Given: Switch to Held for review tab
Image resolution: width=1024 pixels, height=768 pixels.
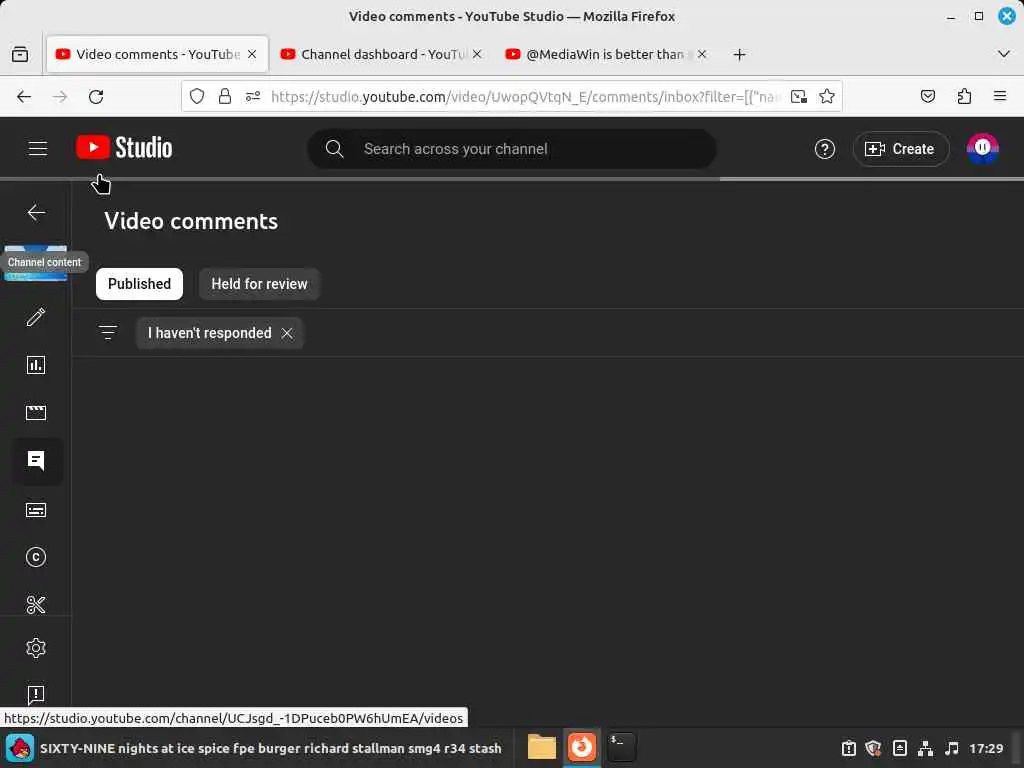Looking at the screenshot, I should [259, 284].
